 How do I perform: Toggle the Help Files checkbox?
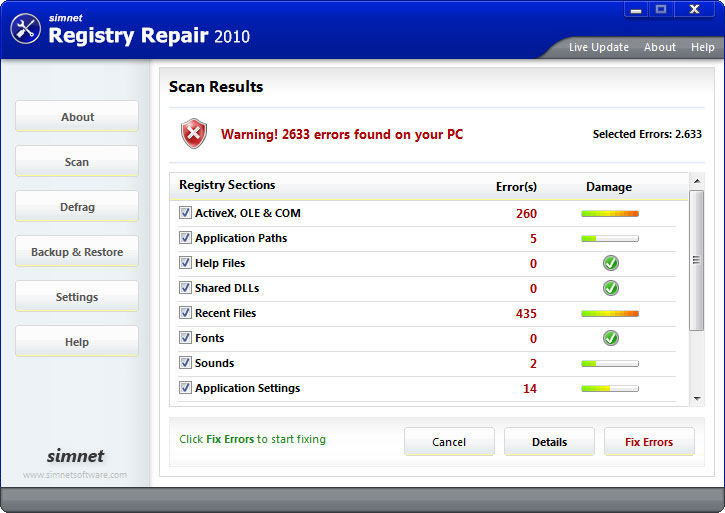point(185,263)
